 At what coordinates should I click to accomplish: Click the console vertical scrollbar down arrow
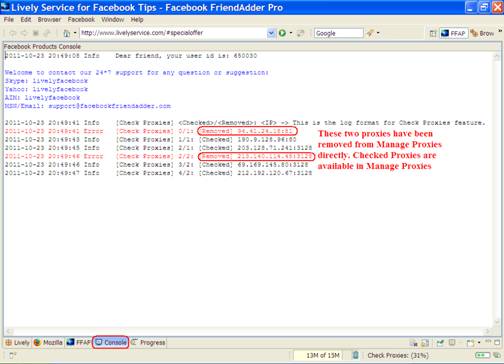point(497,322)
